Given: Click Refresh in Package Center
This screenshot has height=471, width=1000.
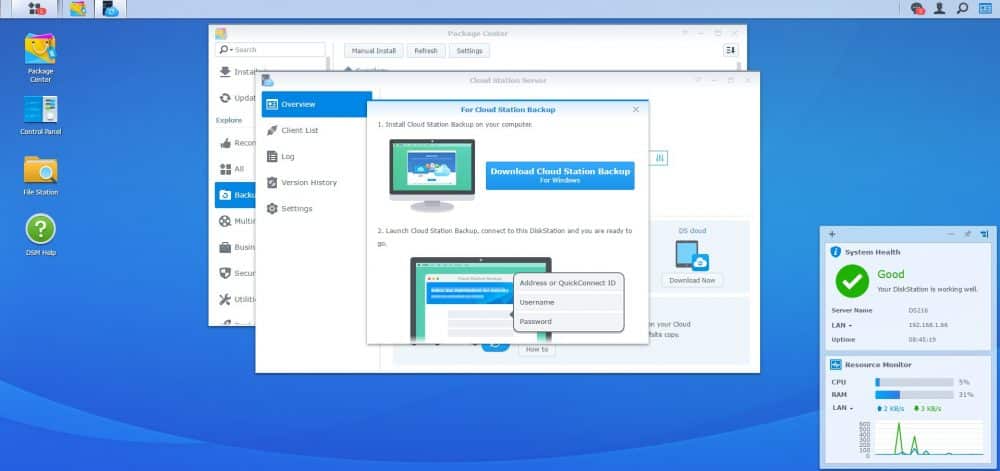Looking at the screenshot, I should tap(426, 51).
